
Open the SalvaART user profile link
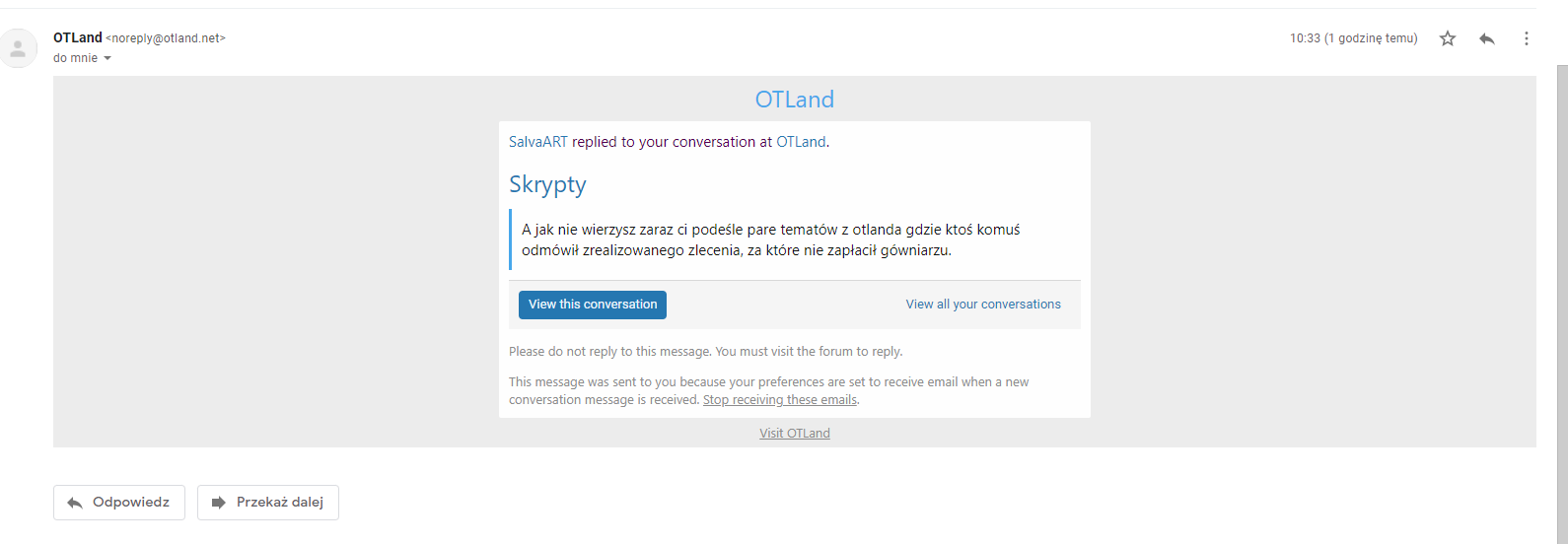click(538, 142)
